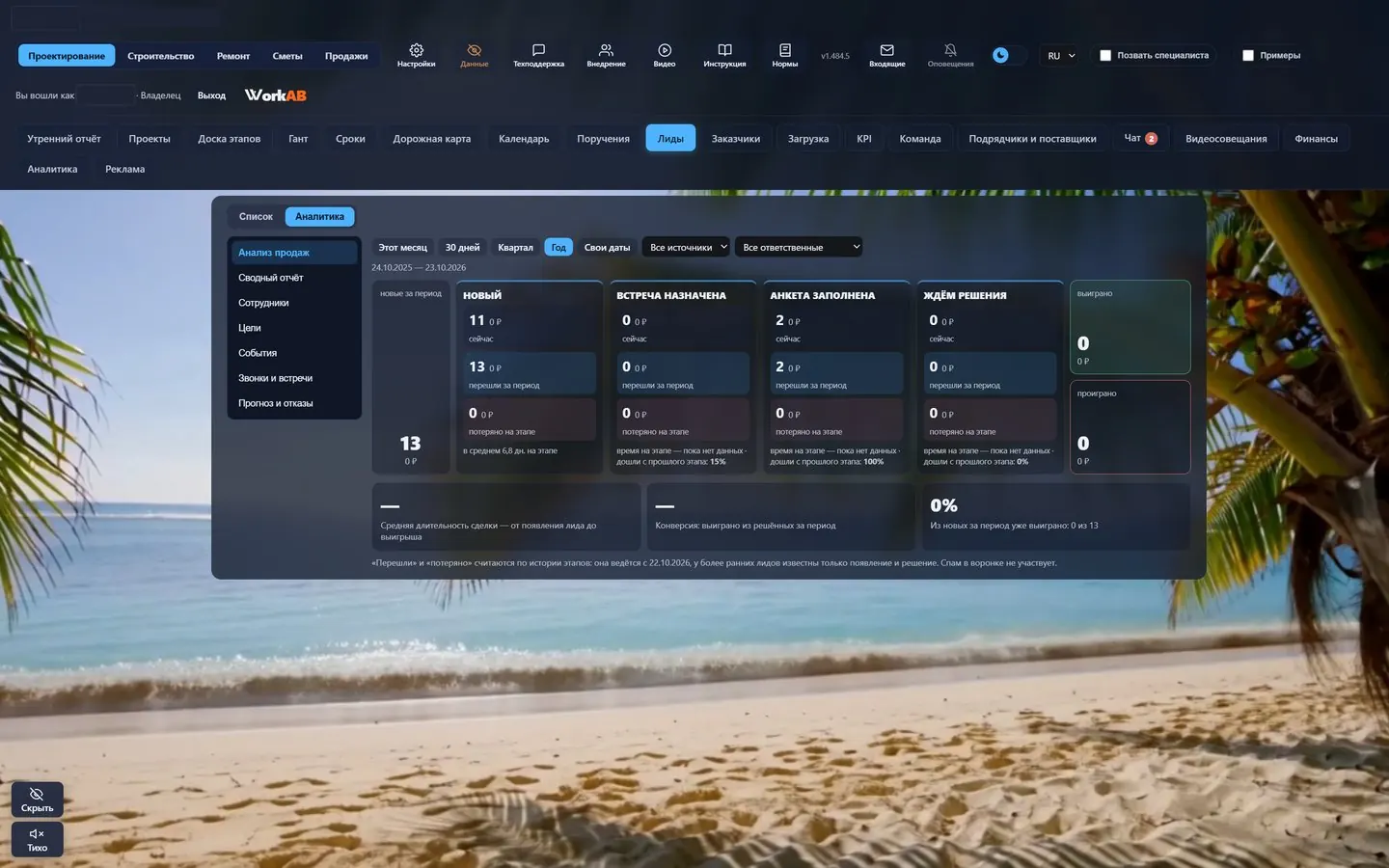Expand the Все ответственные dropdown

799,247
